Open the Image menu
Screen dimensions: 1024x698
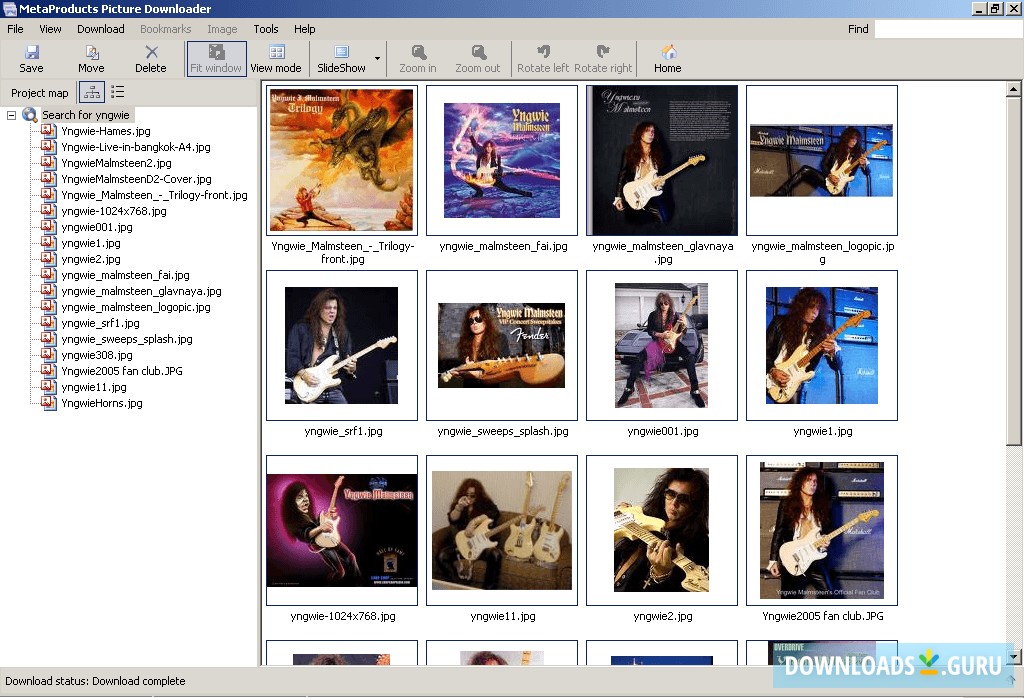(x=222, y=29)
